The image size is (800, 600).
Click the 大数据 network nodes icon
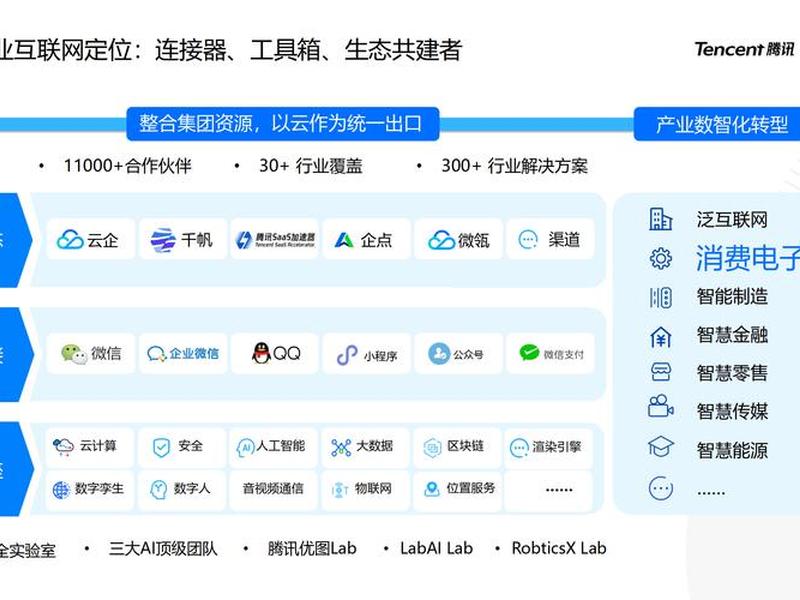pyautogui.click(x=341, y=447)
